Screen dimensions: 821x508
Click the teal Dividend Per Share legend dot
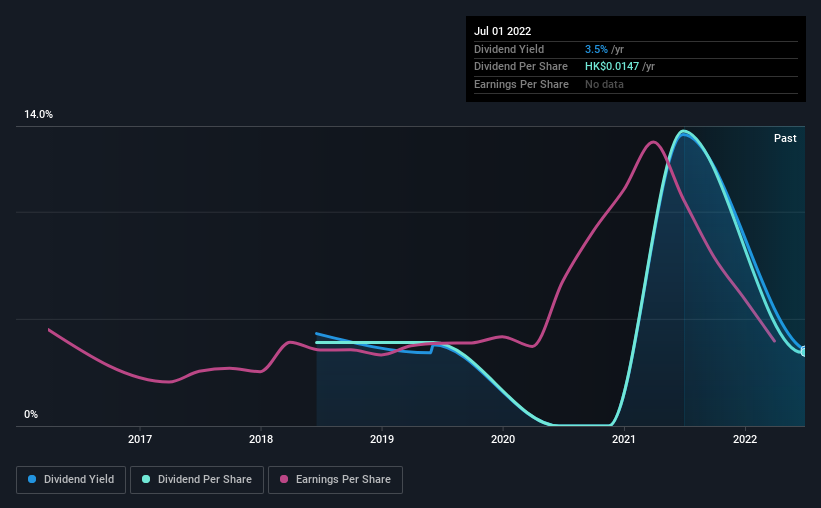[x=146, y=479]
